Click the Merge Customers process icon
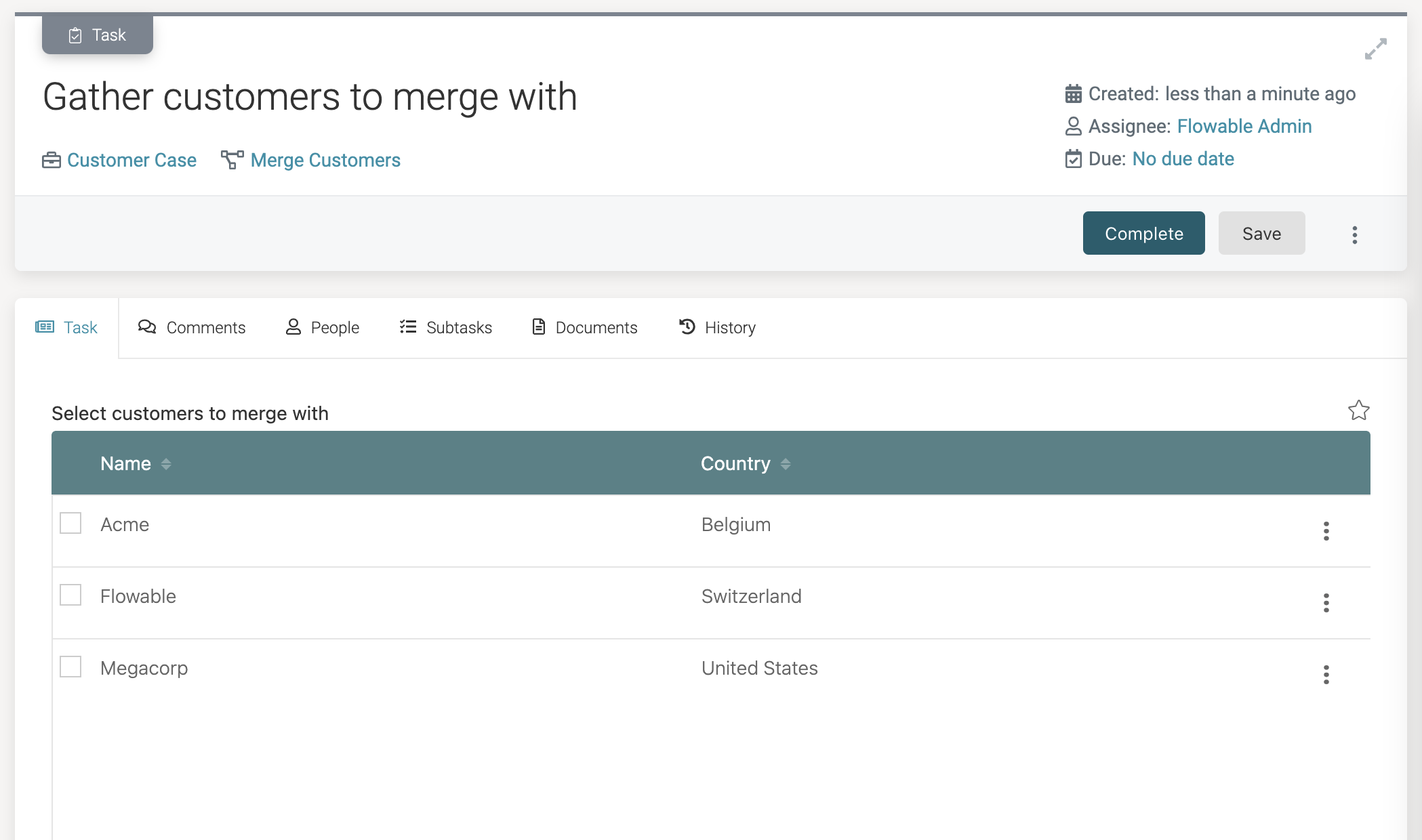This screenshot has height=840, width=1422. click(232, 160)
